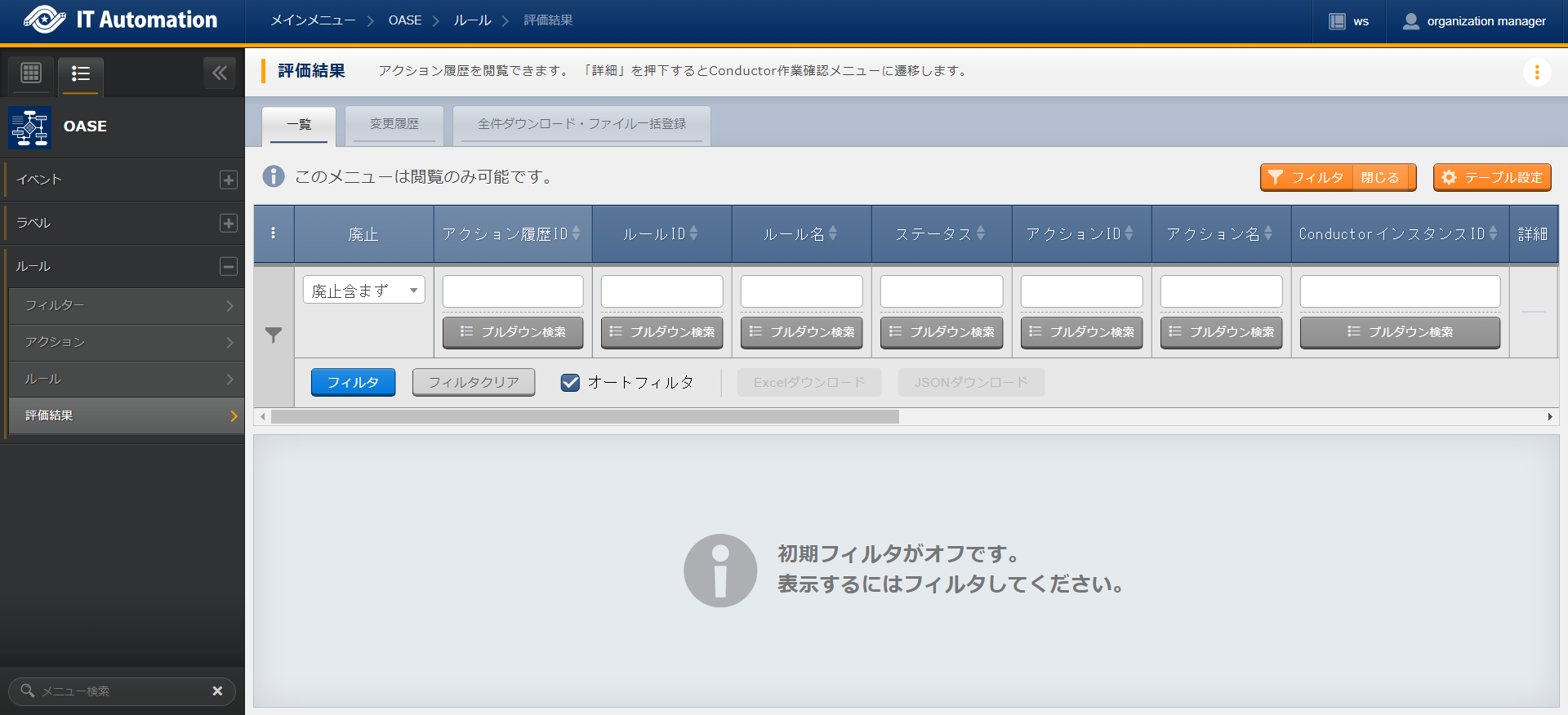Clear the menu search with X icon
The height and width of the screenshot is (715, 1568).
[x=217, y=691]
